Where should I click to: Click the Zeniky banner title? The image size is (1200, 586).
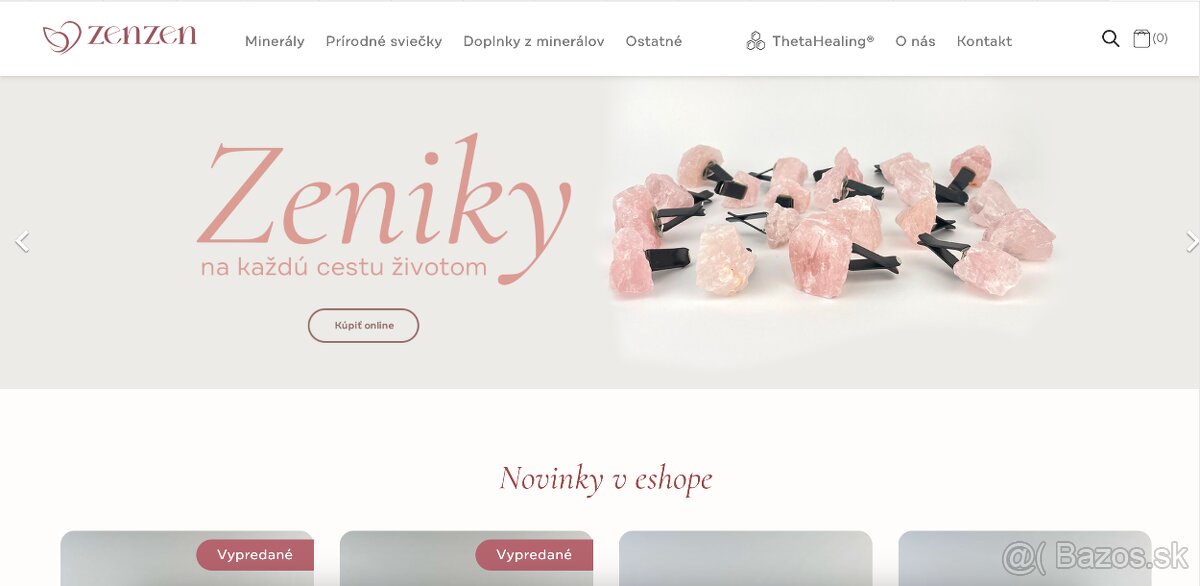[384, 200]
